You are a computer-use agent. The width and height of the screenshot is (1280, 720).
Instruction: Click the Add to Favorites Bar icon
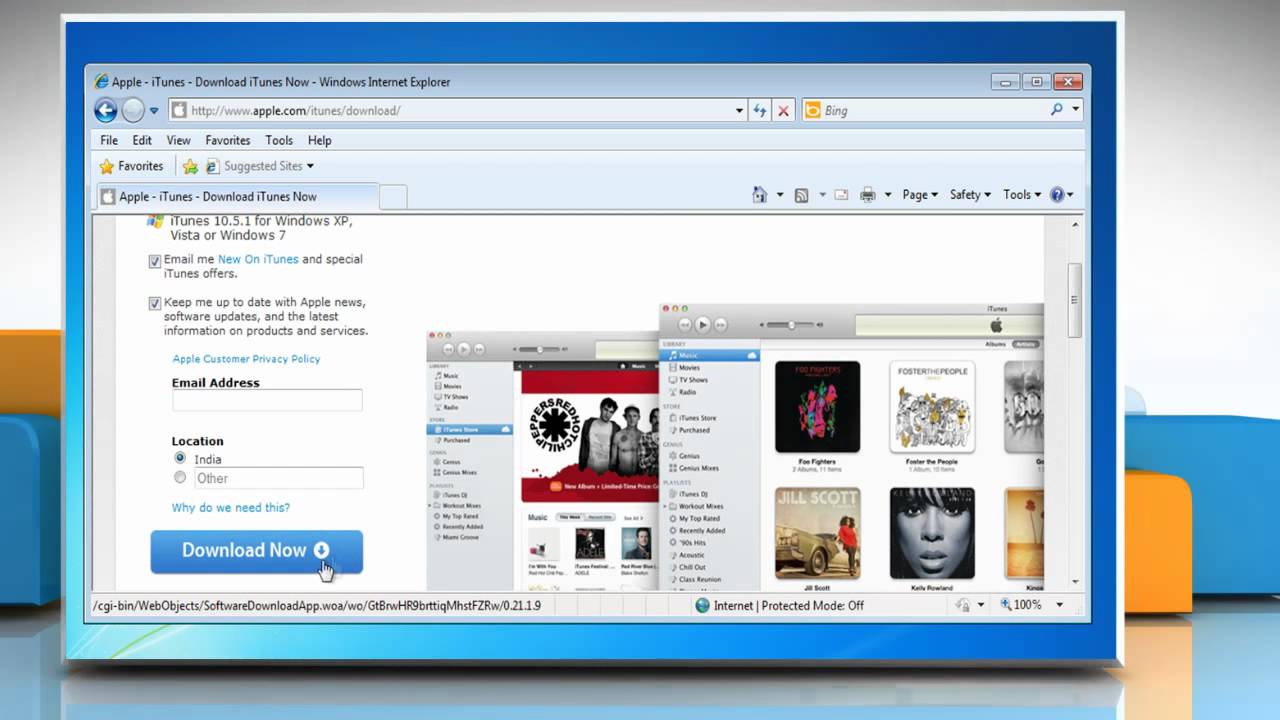click(190, 166)
